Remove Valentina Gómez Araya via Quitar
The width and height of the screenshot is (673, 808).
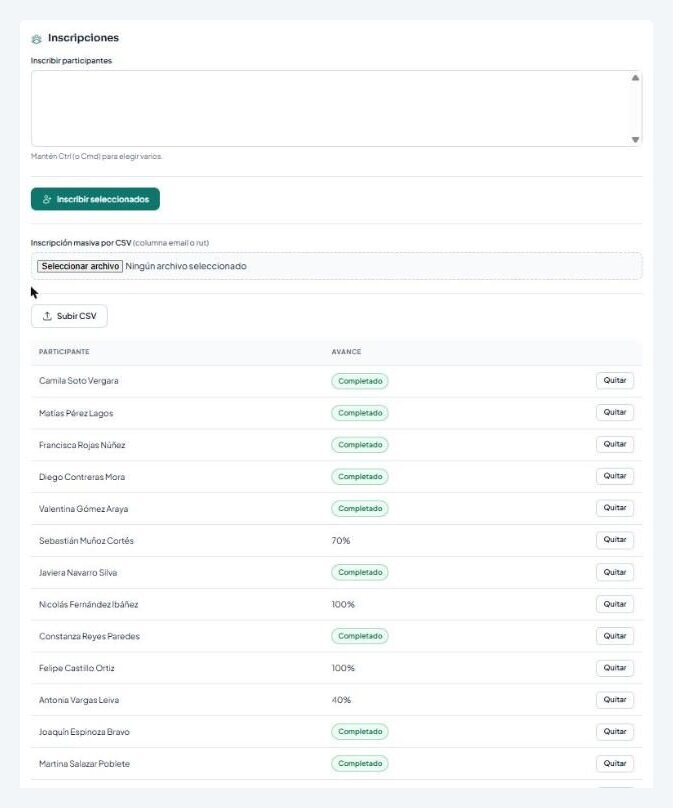[615, 508]
